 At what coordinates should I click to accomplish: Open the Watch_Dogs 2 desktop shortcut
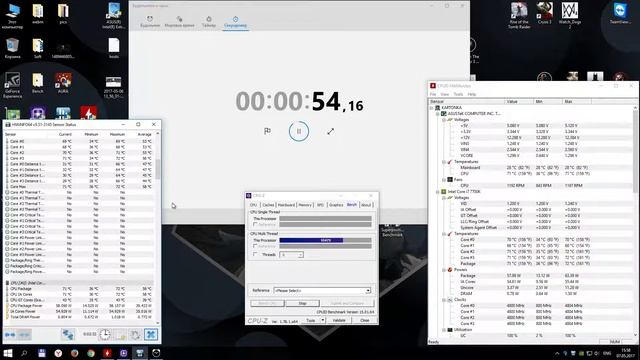pos(570,15)
